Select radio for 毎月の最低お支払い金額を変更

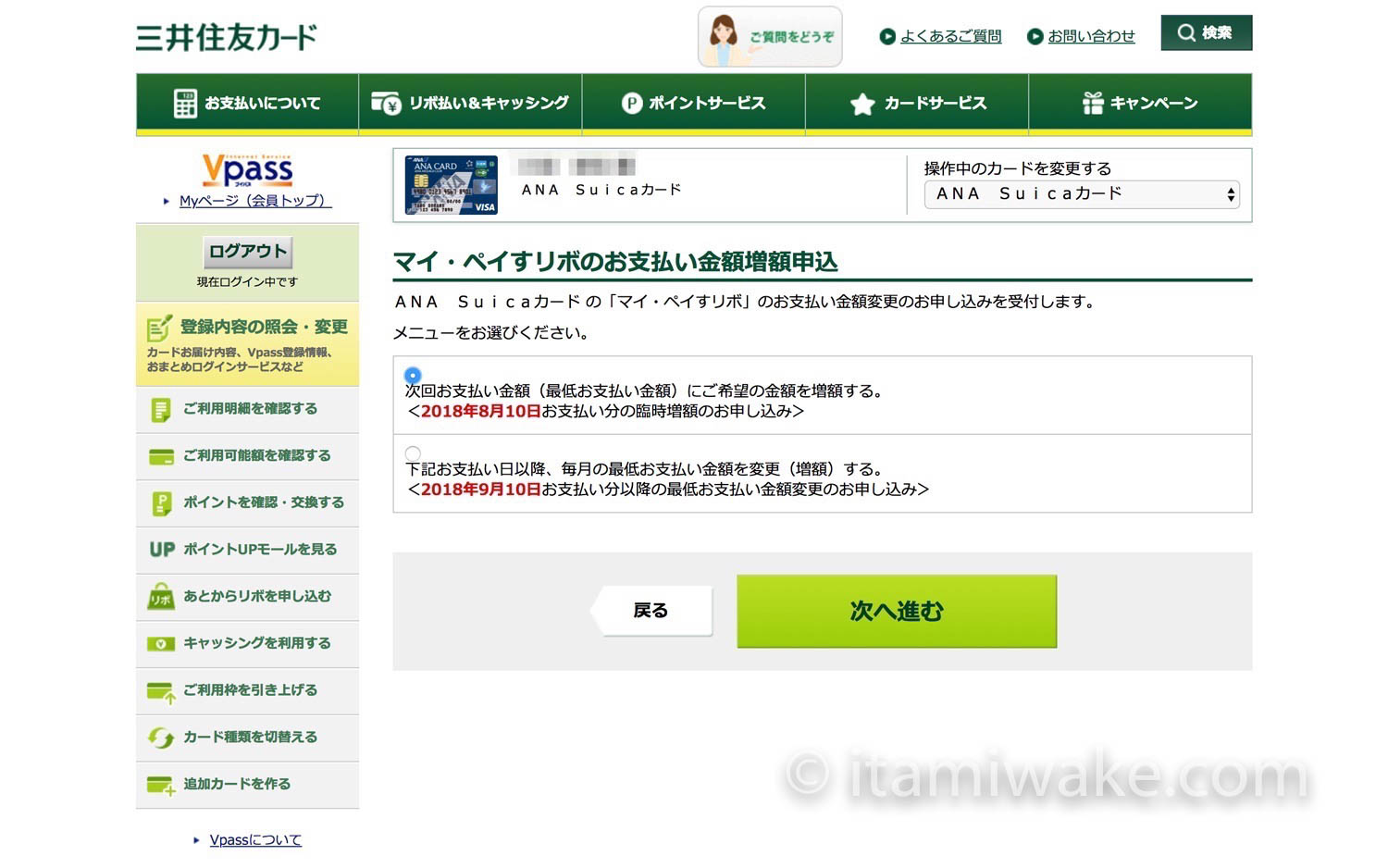413,453
